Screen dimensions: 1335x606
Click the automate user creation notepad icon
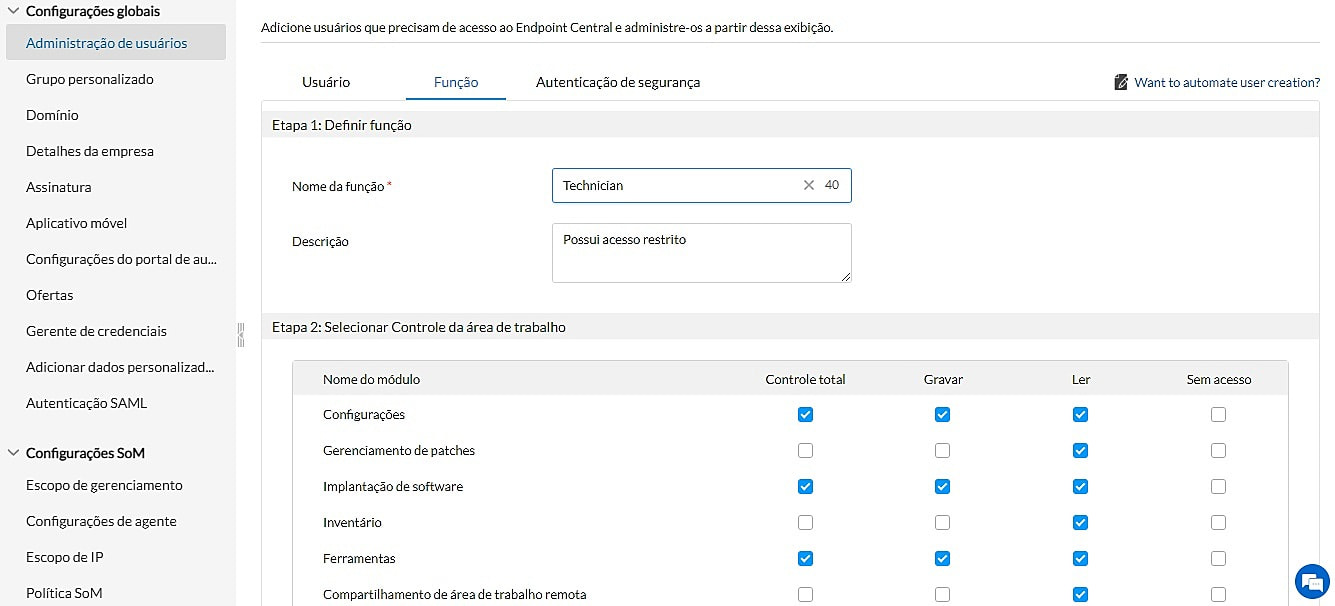click(1121, 82)
